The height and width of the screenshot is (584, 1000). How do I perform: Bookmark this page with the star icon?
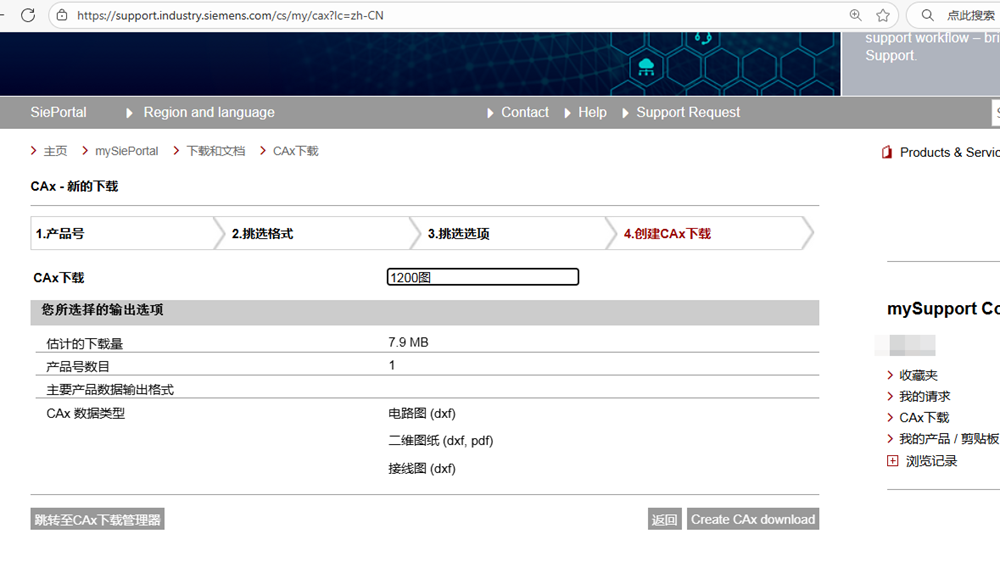883,15
